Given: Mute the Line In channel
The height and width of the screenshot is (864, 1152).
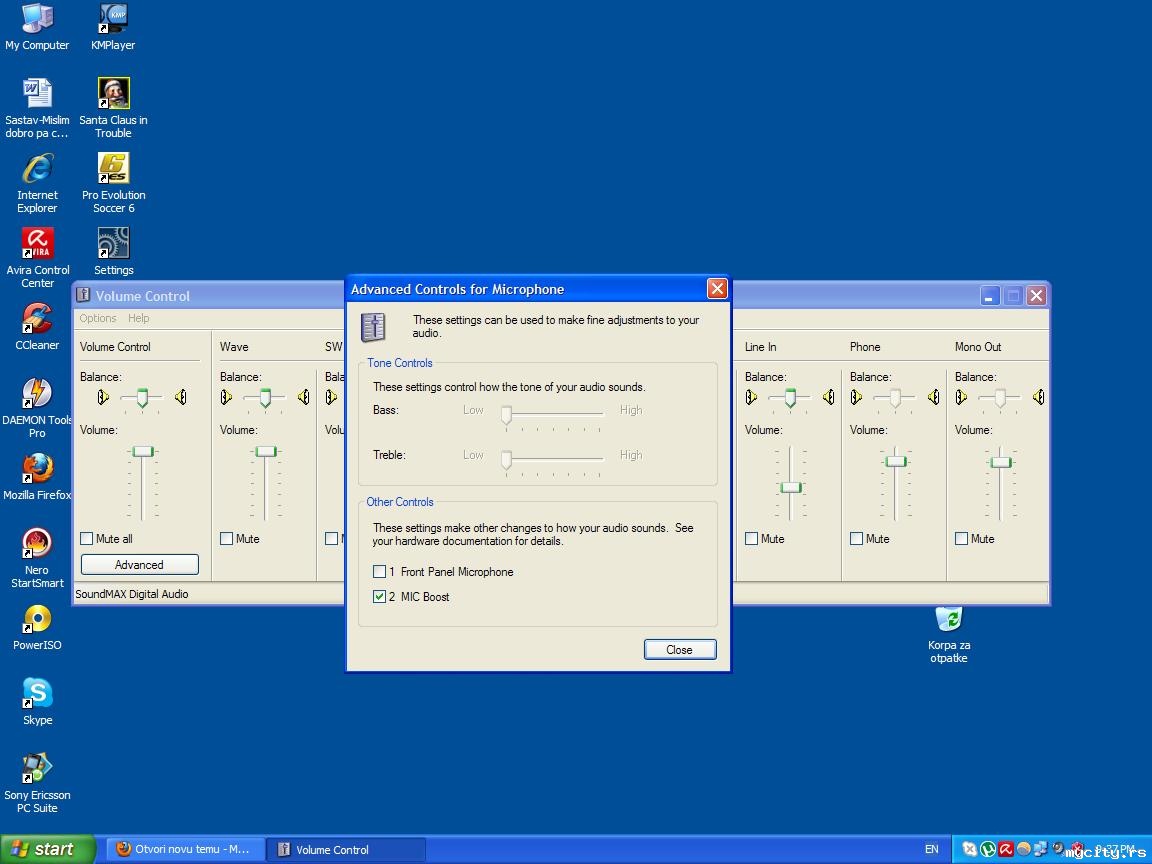Looking at the screenshot, I should (x=752, y=539).
